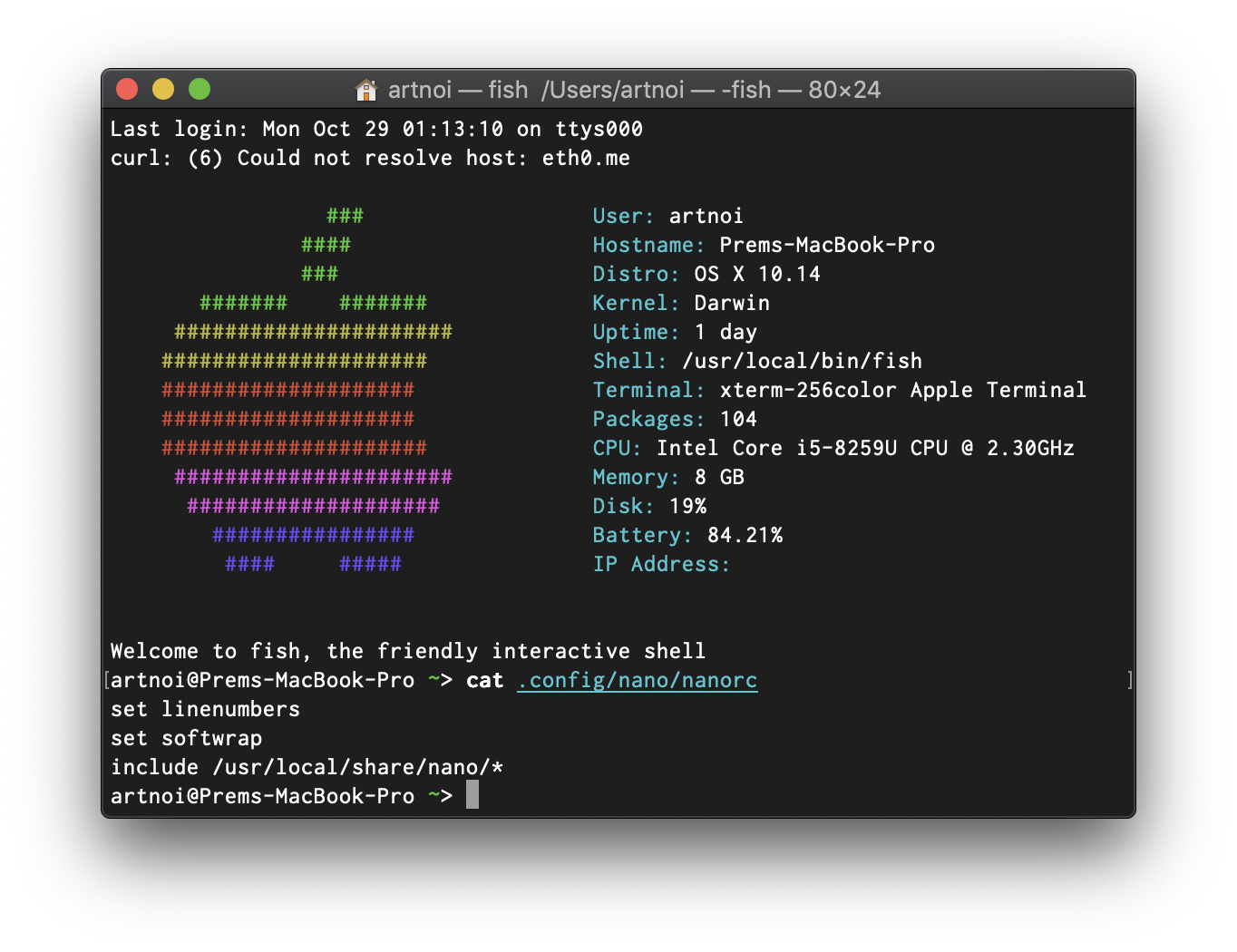Image resolution: width=1237 pixels, height=952 pixels.
Task: Click the last 'artnoi@Prems-MacBook-Pro' prompt
Action: pyautogui.click(x=281, y=796)
